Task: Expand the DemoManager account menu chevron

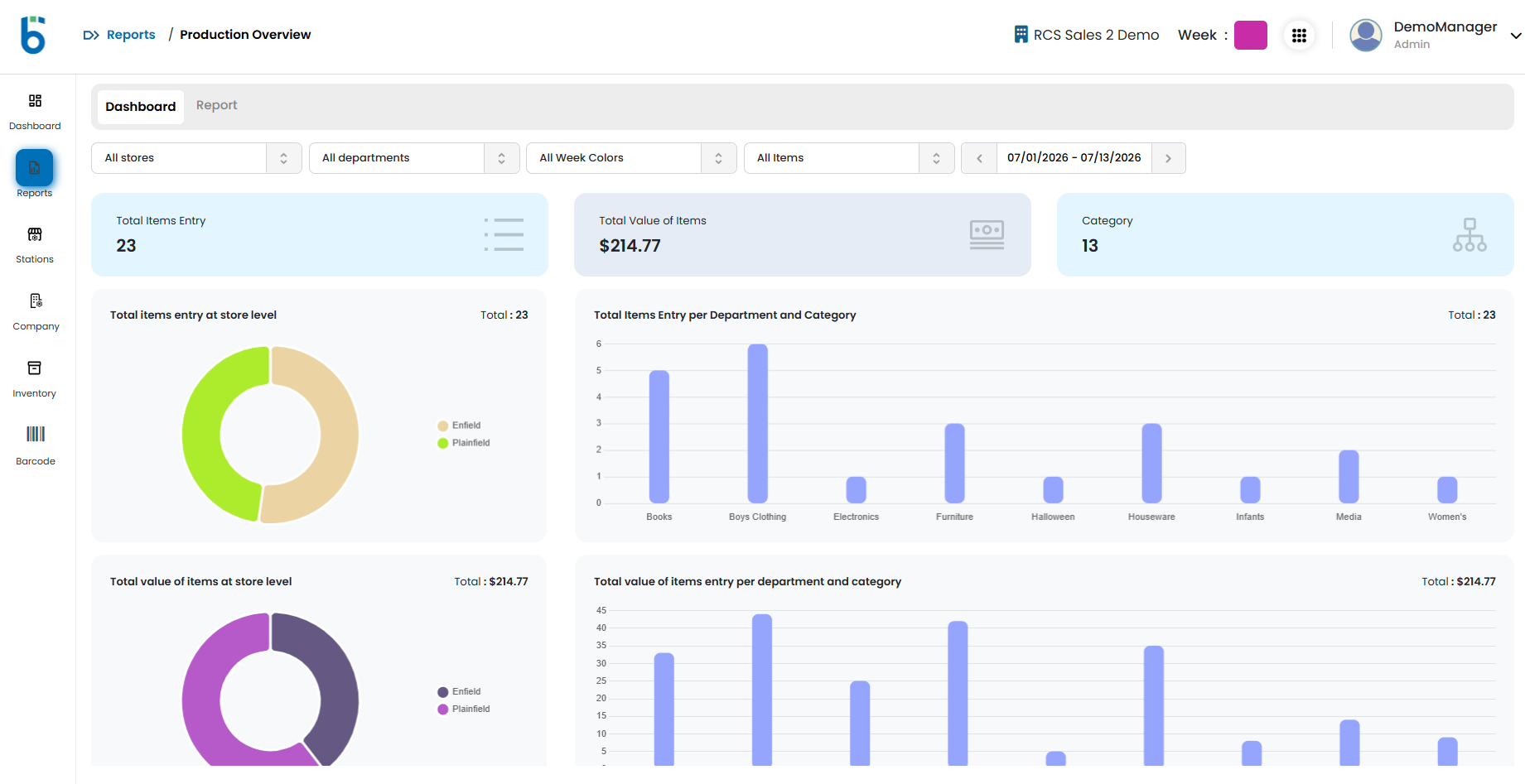Action: coord(1516,36)
